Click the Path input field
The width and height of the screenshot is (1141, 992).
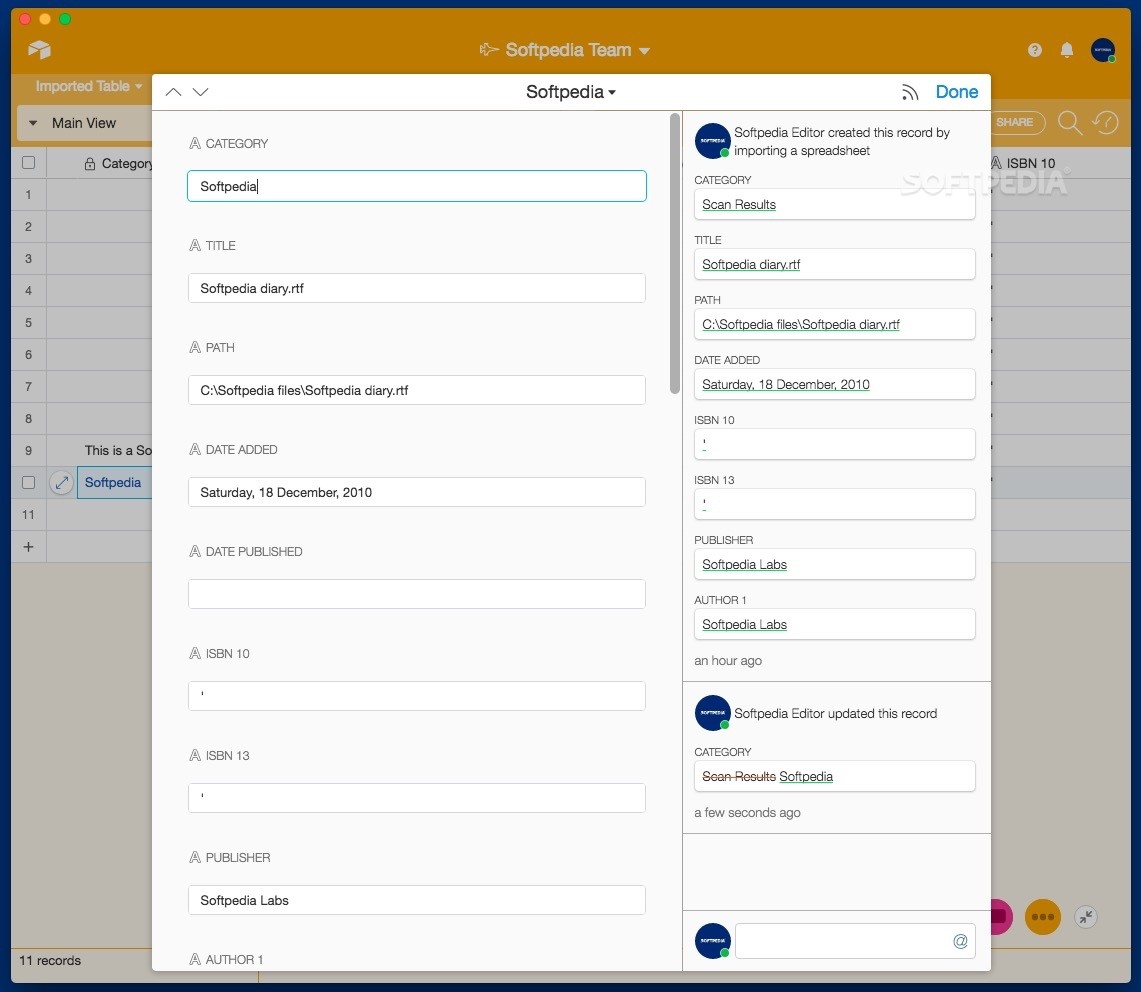click(417, 390)
